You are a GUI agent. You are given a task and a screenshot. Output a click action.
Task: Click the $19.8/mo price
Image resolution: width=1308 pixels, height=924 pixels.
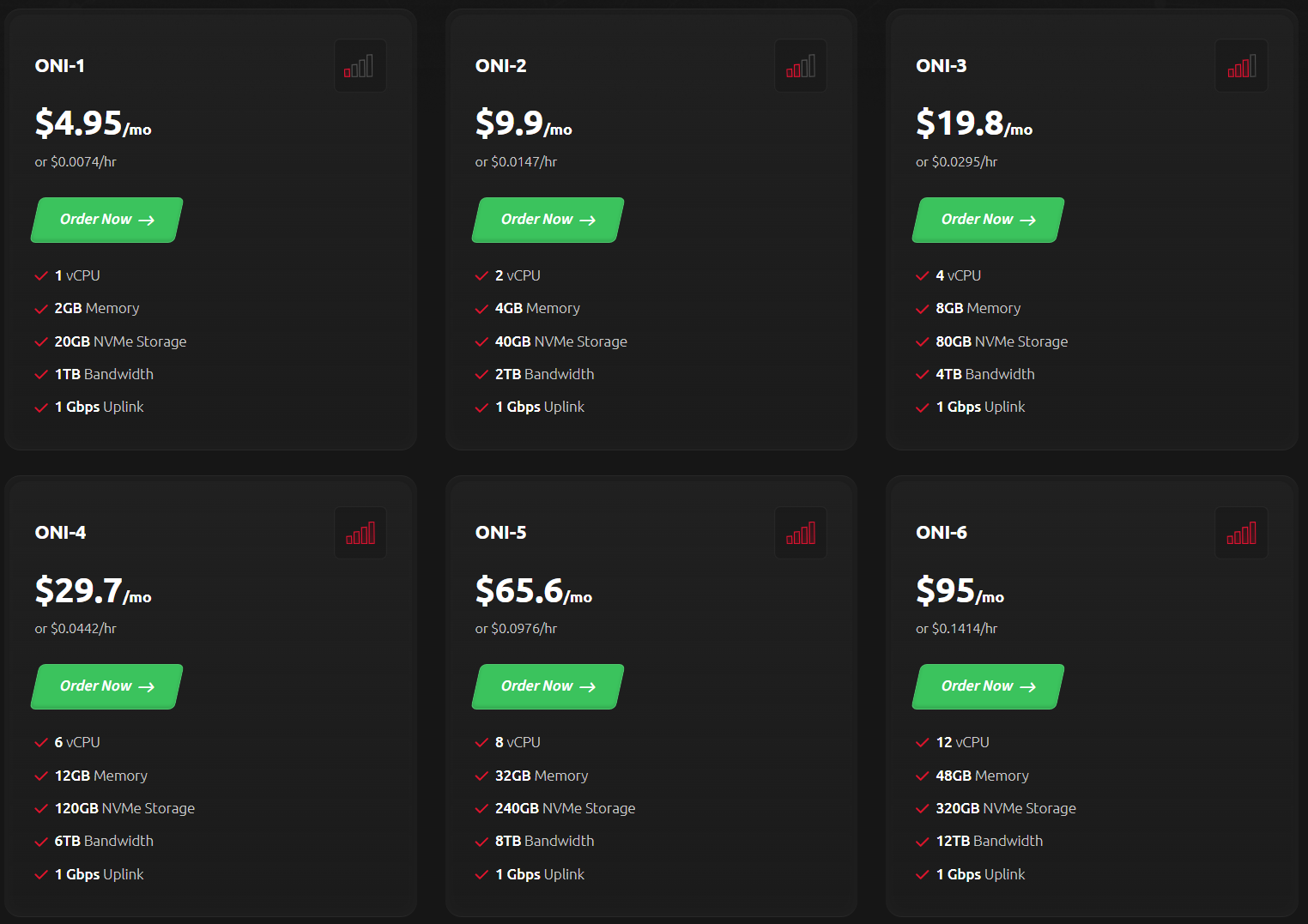click(974, 123)
